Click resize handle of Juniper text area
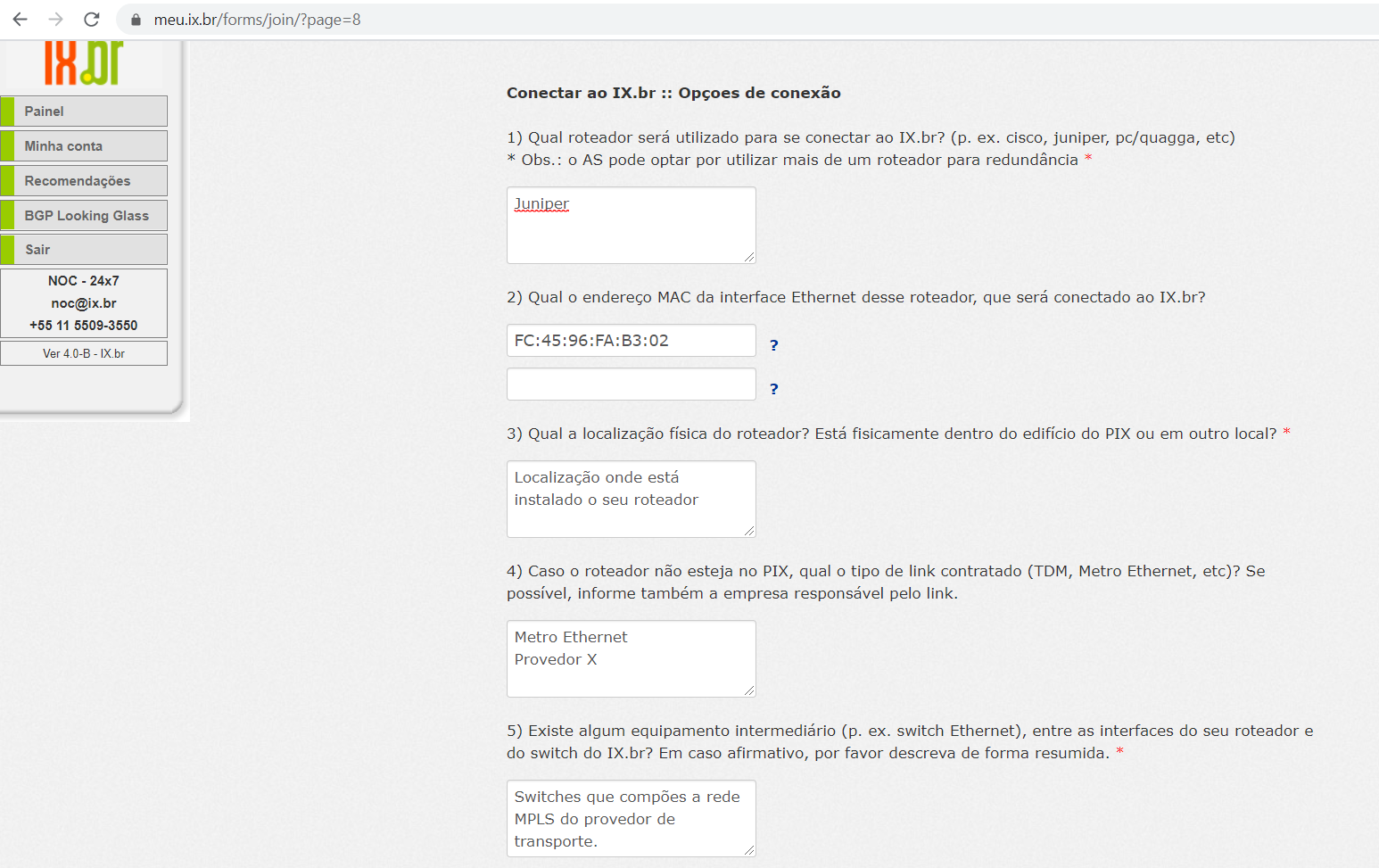The image size is (1379, 868). coord(749,257)
